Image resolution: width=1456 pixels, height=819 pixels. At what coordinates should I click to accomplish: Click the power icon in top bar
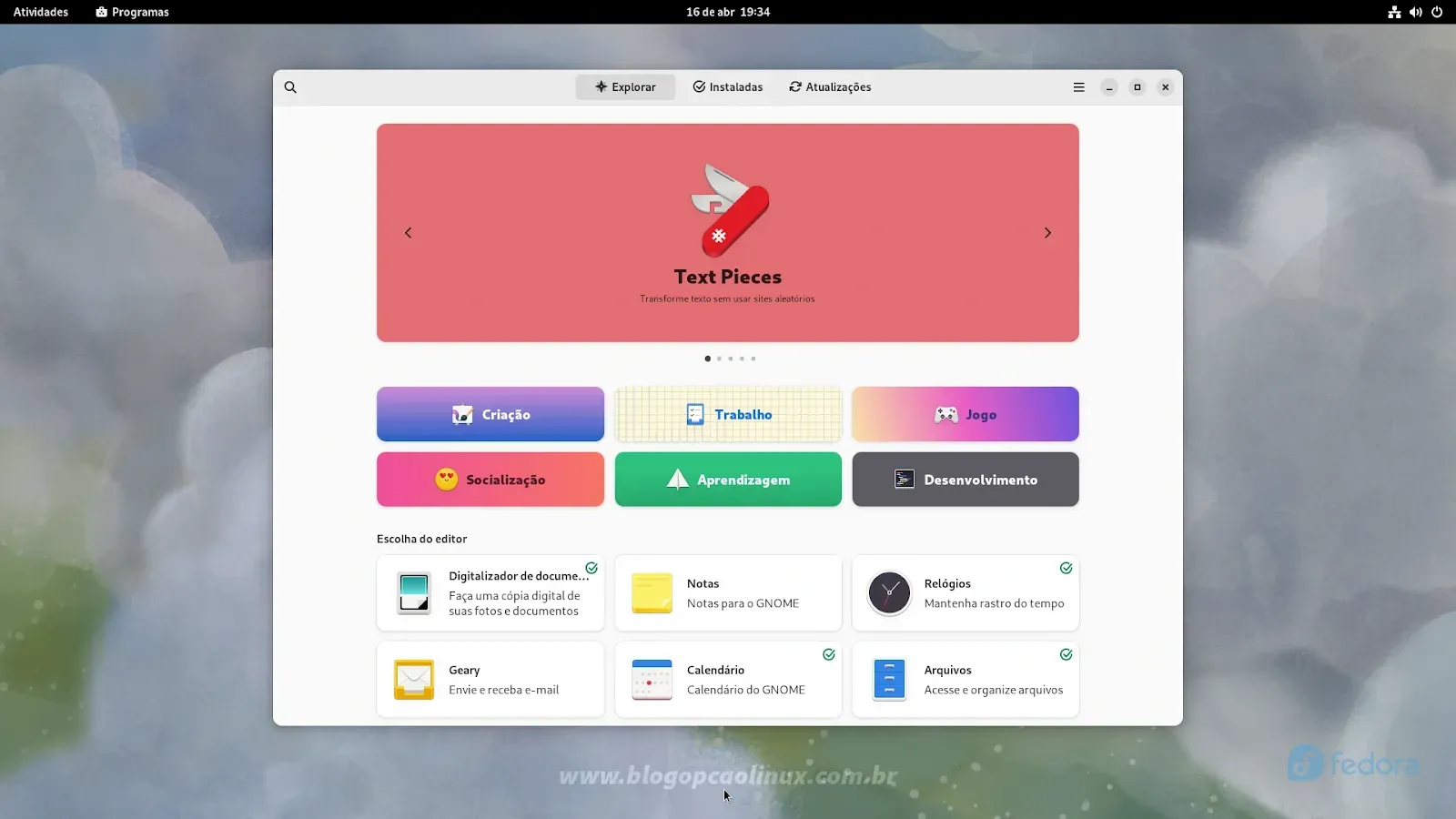(1437, 12)
